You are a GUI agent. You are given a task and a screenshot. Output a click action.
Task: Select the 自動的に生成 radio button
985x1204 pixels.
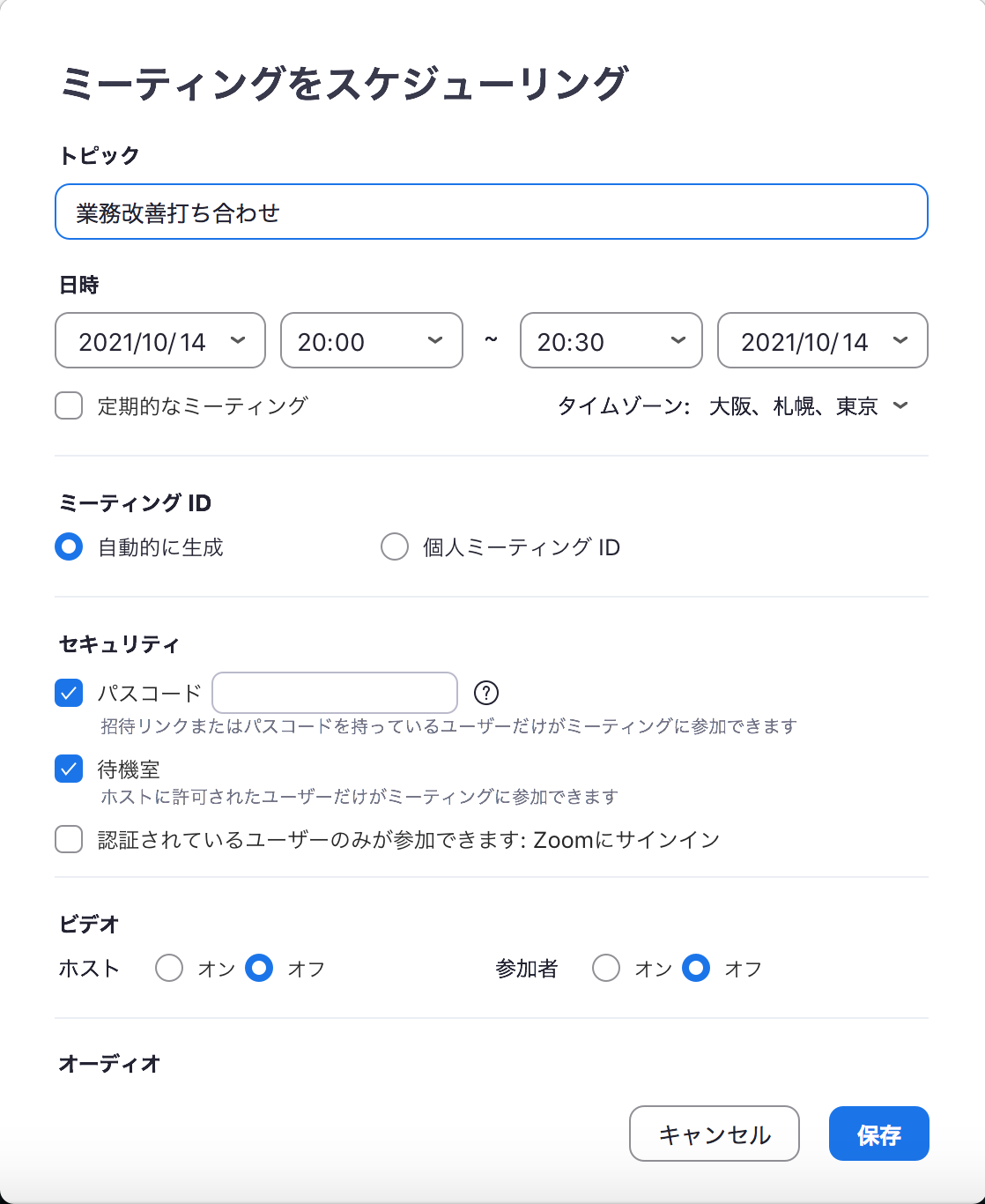[x=69, y=546]
